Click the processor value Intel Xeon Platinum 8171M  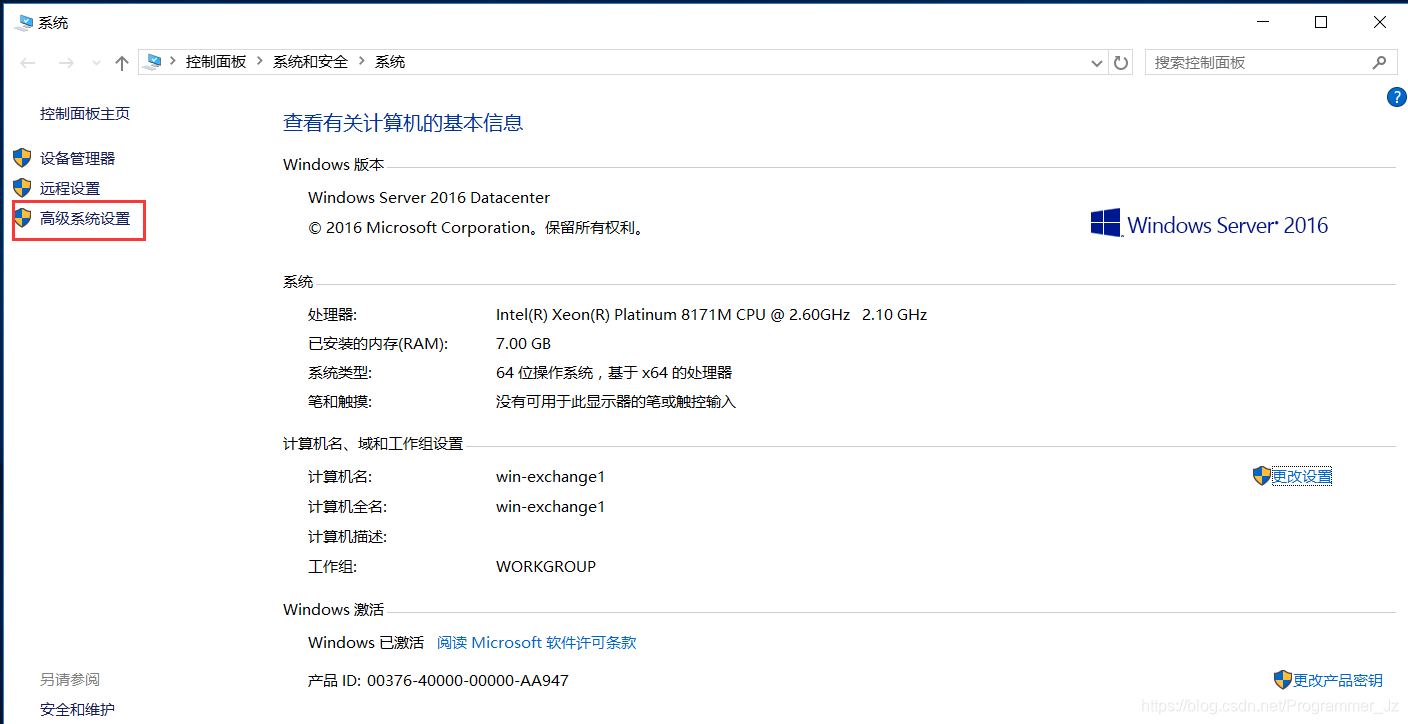(711, 314)
